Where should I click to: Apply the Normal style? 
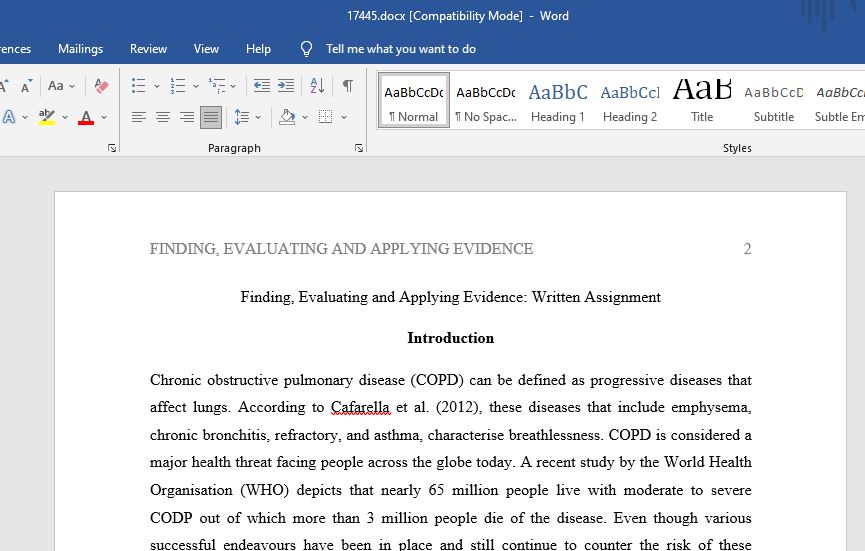coord(414,100)
